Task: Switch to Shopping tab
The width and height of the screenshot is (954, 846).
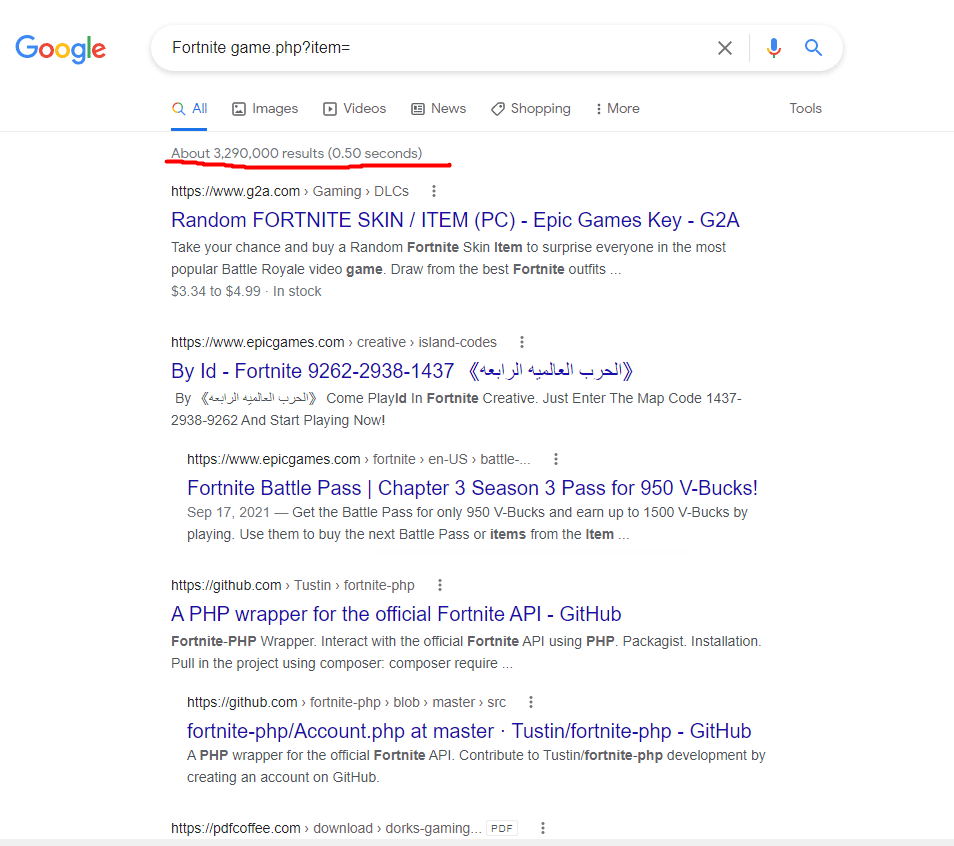Action: (531, 108)
